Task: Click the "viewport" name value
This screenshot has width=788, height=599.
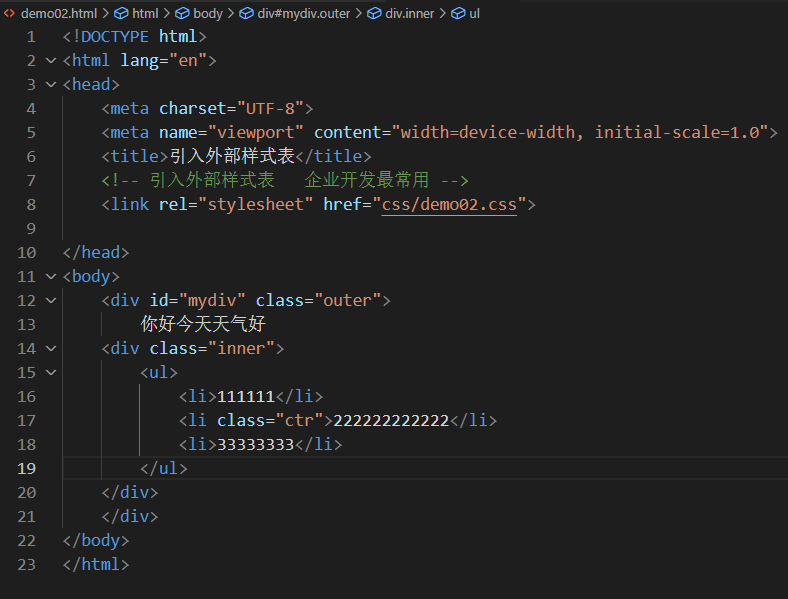Action: point(256,133)
